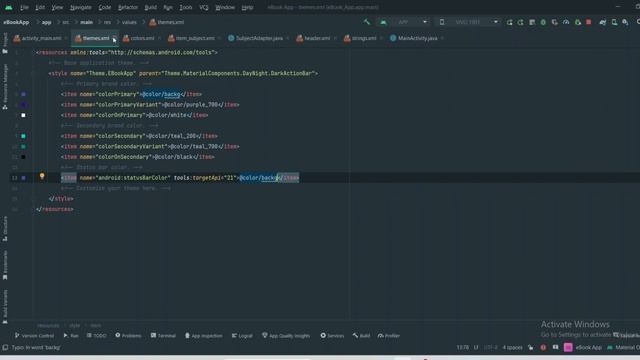Click the Project tool window sidebar icon

(x=5, y=44)
